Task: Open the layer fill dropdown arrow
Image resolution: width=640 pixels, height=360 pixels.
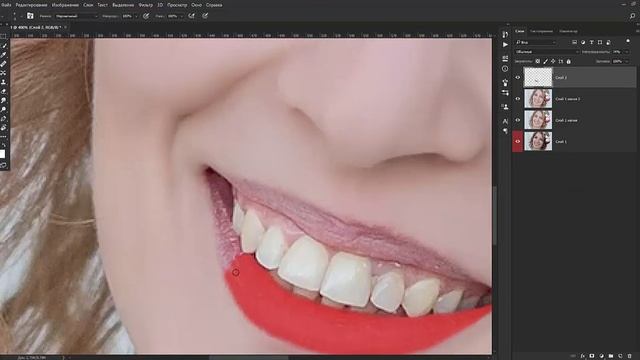Action: coord(627,62)
